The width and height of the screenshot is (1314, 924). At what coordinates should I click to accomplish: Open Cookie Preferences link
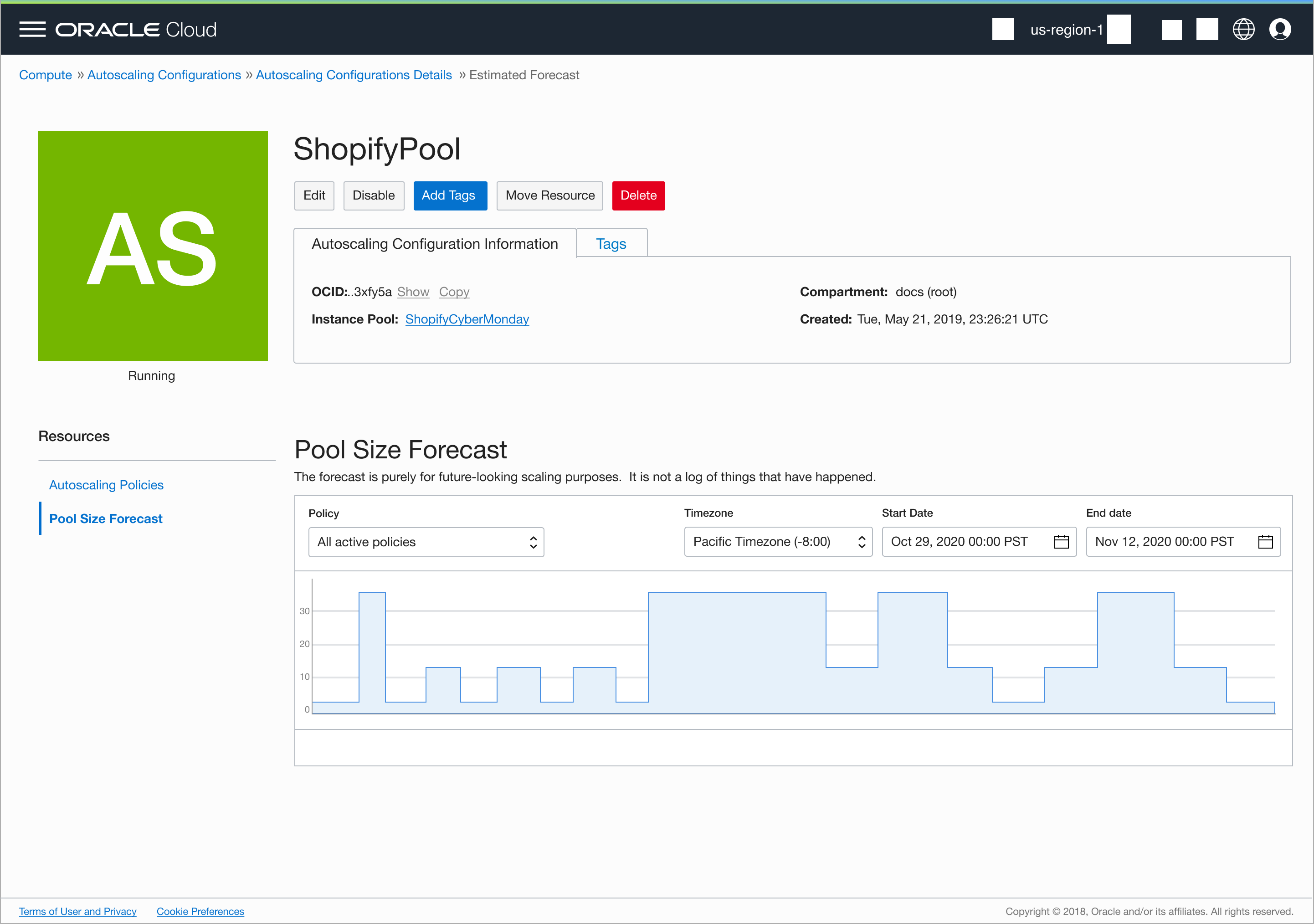200,911
